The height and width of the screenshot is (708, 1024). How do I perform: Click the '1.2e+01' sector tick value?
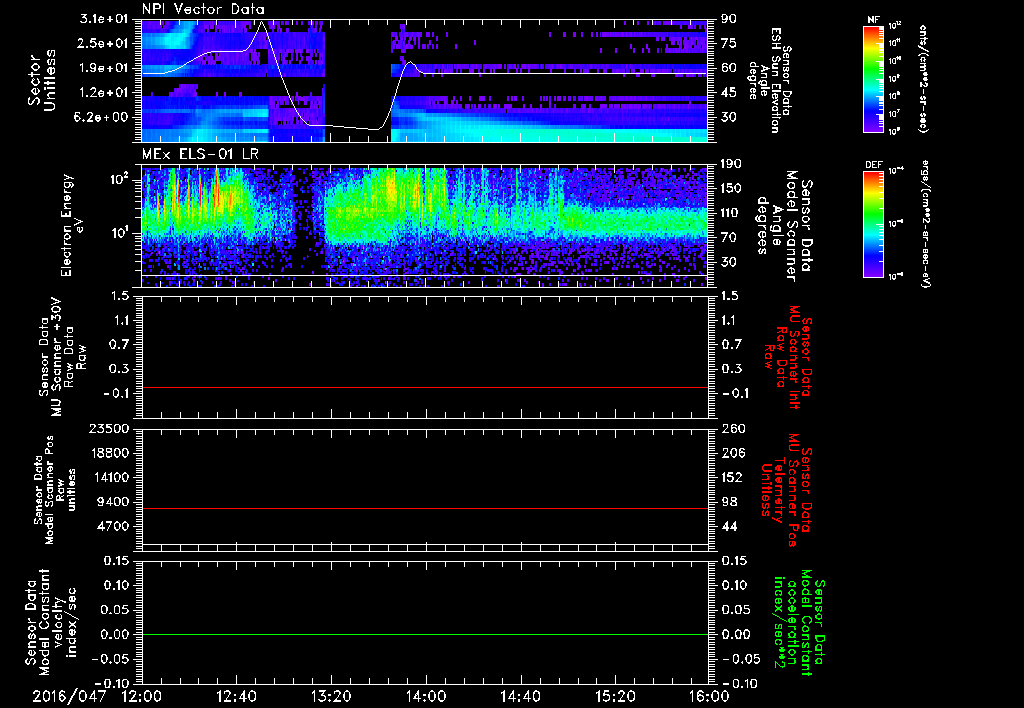click(104, 93)
